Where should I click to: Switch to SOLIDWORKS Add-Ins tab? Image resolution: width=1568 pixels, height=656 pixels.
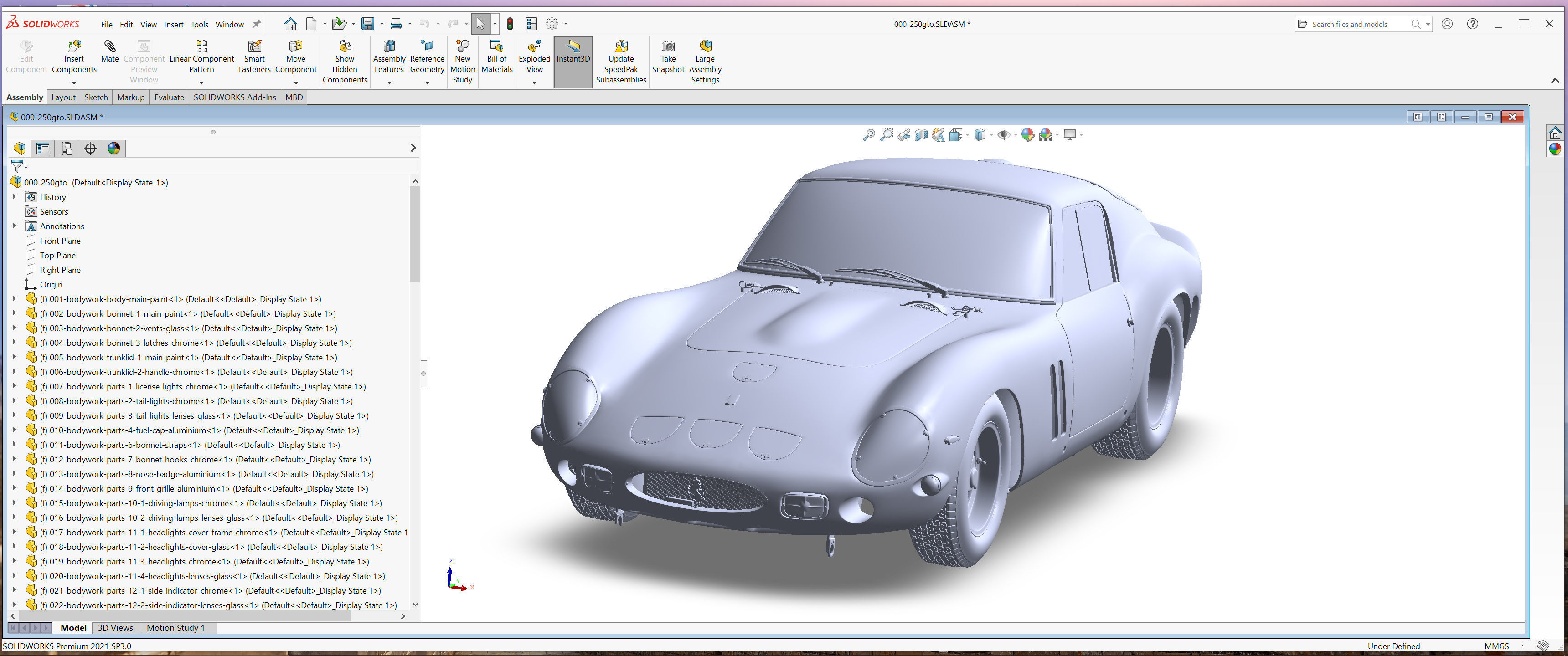point(234,97)
